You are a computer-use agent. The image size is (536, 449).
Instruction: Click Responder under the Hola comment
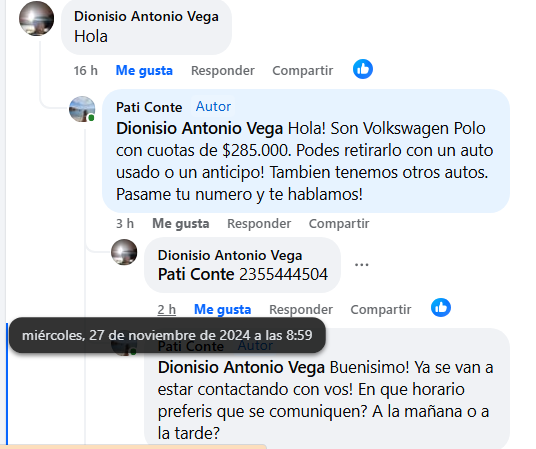click(x=223, y=71)
